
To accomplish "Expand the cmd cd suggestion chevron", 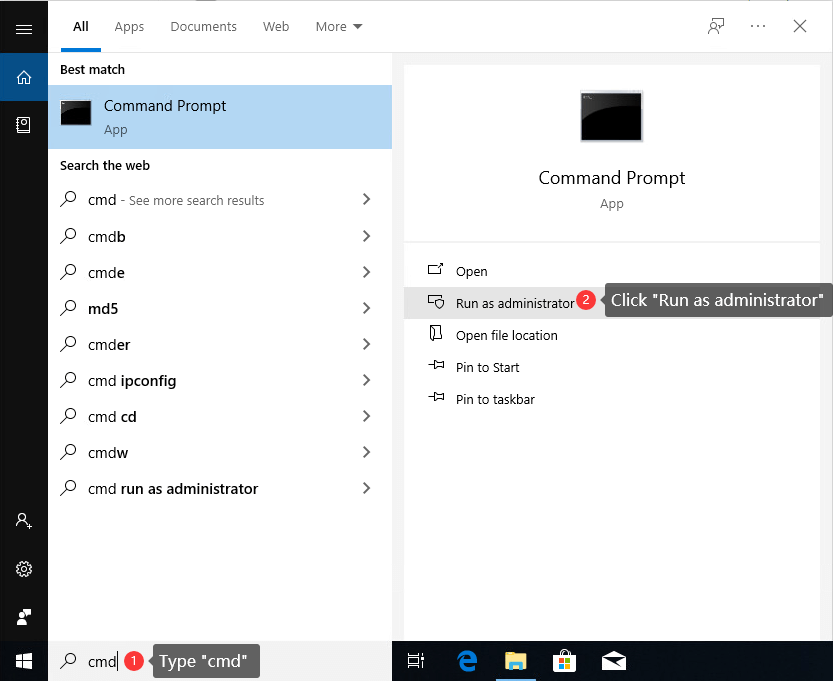I will [x=366, y=416].
